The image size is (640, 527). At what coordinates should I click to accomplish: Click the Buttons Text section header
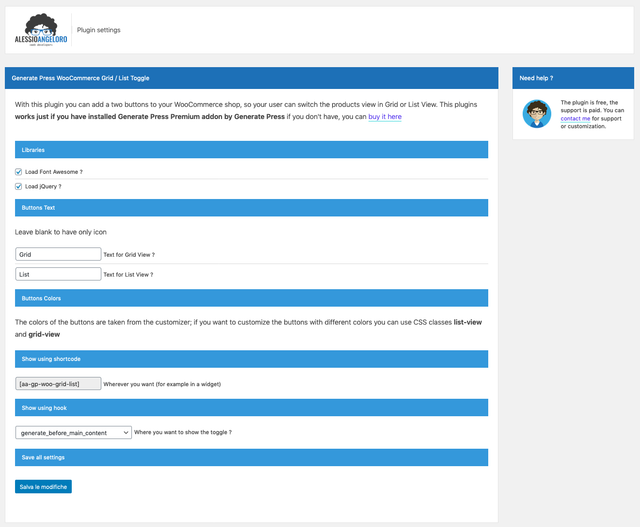251,208
